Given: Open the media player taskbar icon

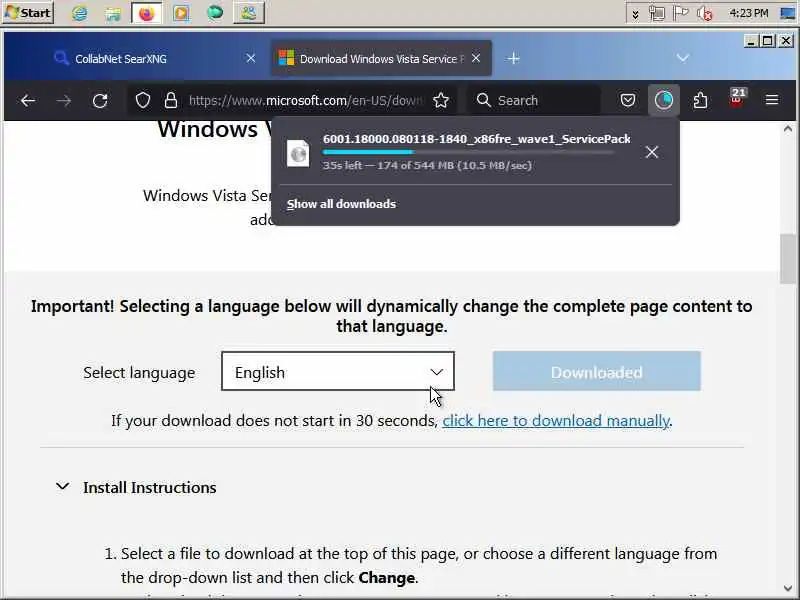Looking at the screenshot, I should click(x=181, y=13).
